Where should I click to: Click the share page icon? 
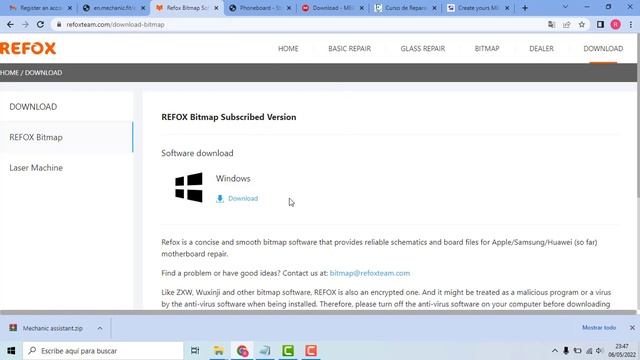coord(567,24)
